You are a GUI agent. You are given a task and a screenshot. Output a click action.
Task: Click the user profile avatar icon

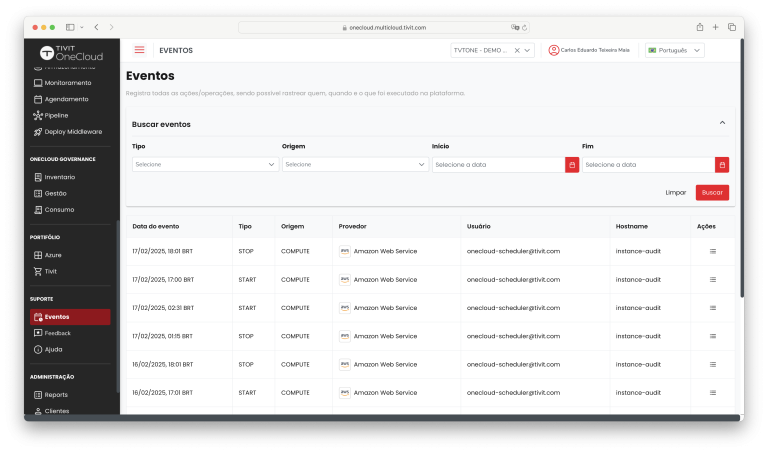point(554,50)
